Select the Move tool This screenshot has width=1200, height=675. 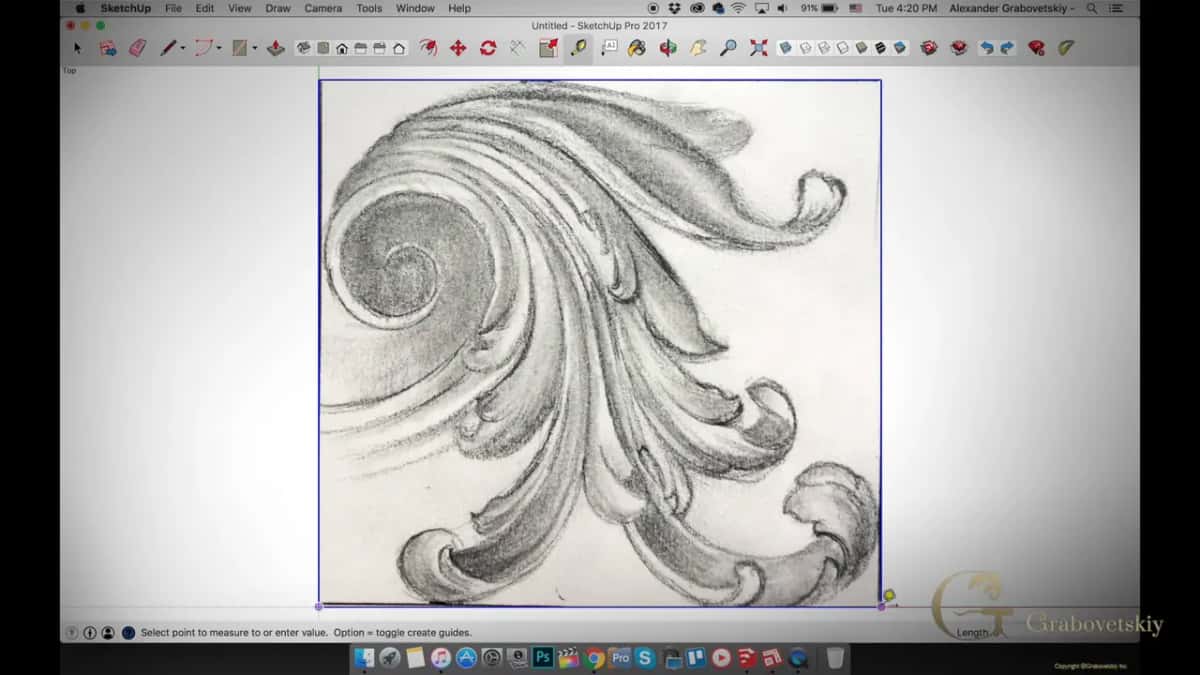[x=458, y=48]
